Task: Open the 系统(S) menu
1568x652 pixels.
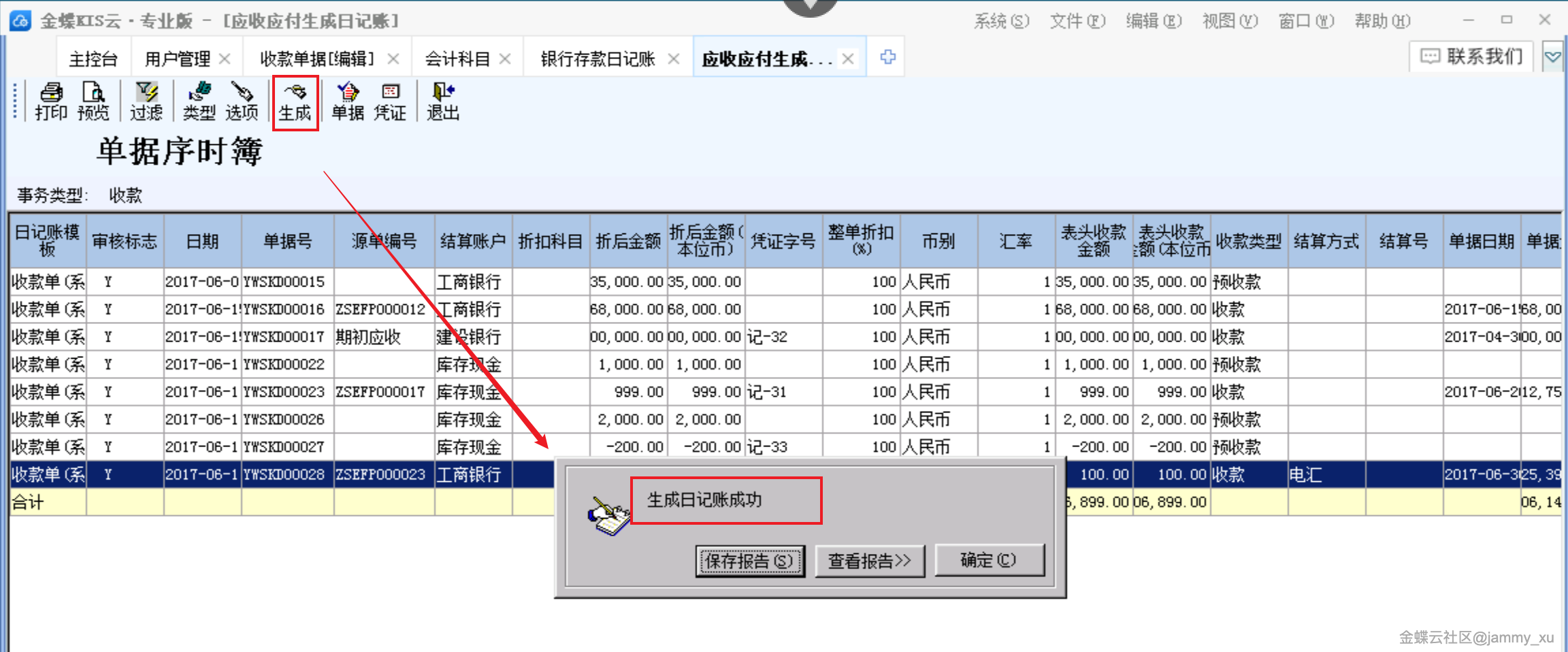Action: point(1001,21)
